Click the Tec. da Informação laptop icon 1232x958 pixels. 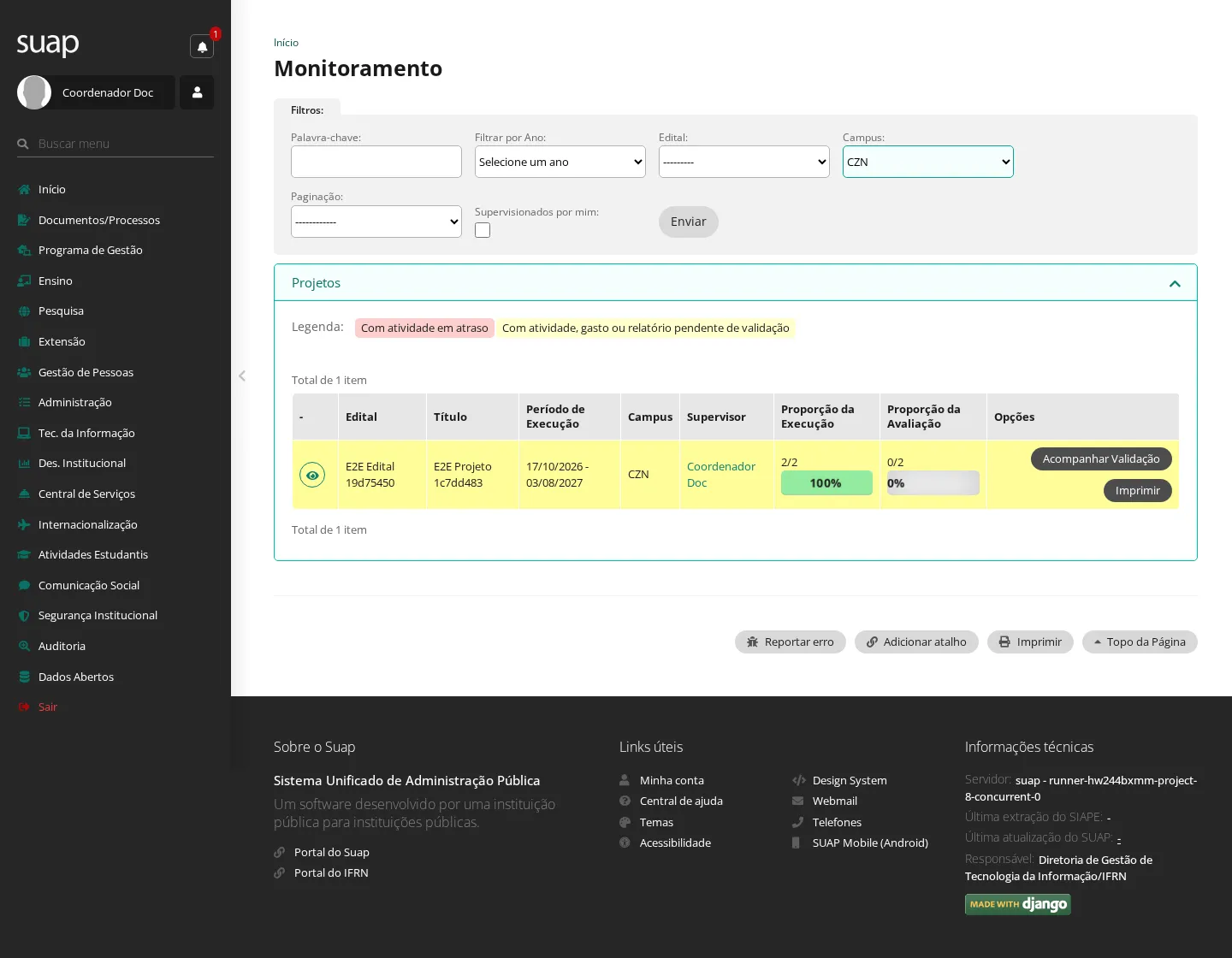pos(24,434)
